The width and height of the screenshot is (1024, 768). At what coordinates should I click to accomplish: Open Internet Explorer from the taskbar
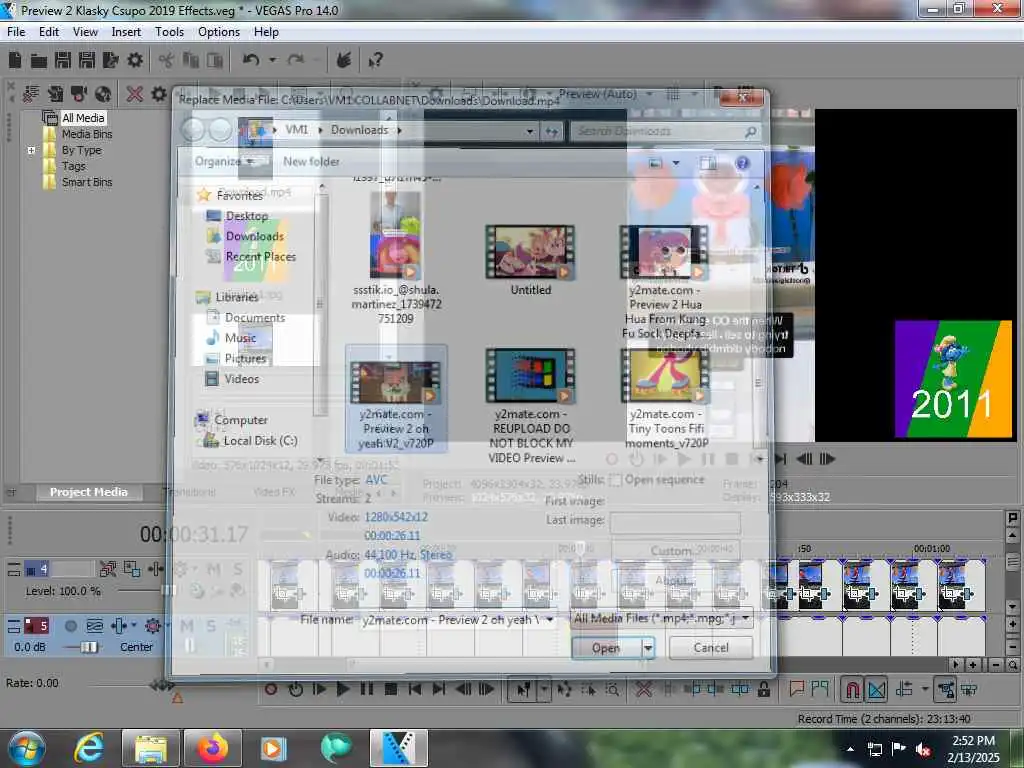(88, 748)
